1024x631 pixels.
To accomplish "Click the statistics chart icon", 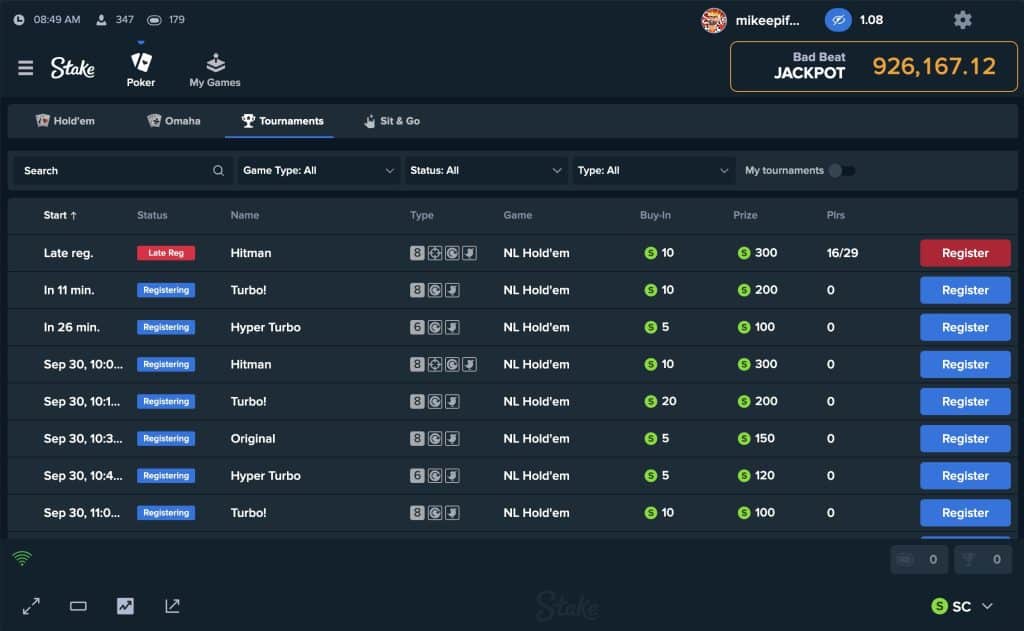I will [x=125, y=606].
